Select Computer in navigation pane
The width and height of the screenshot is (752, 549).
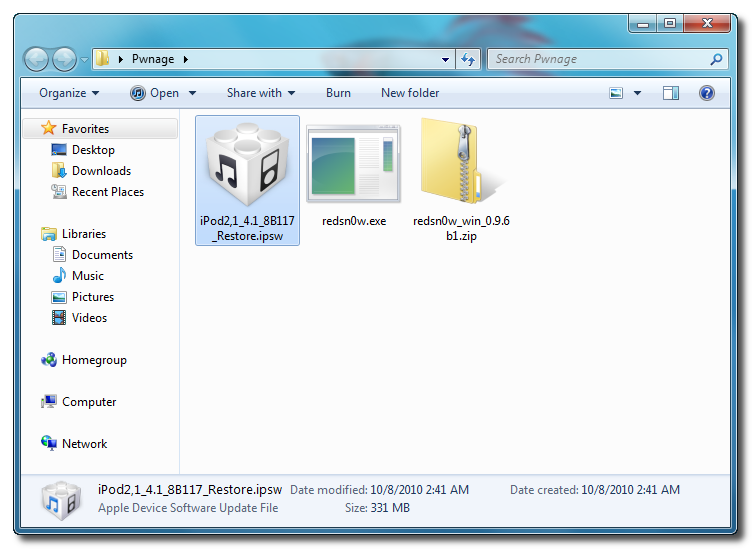click(89, 402)
